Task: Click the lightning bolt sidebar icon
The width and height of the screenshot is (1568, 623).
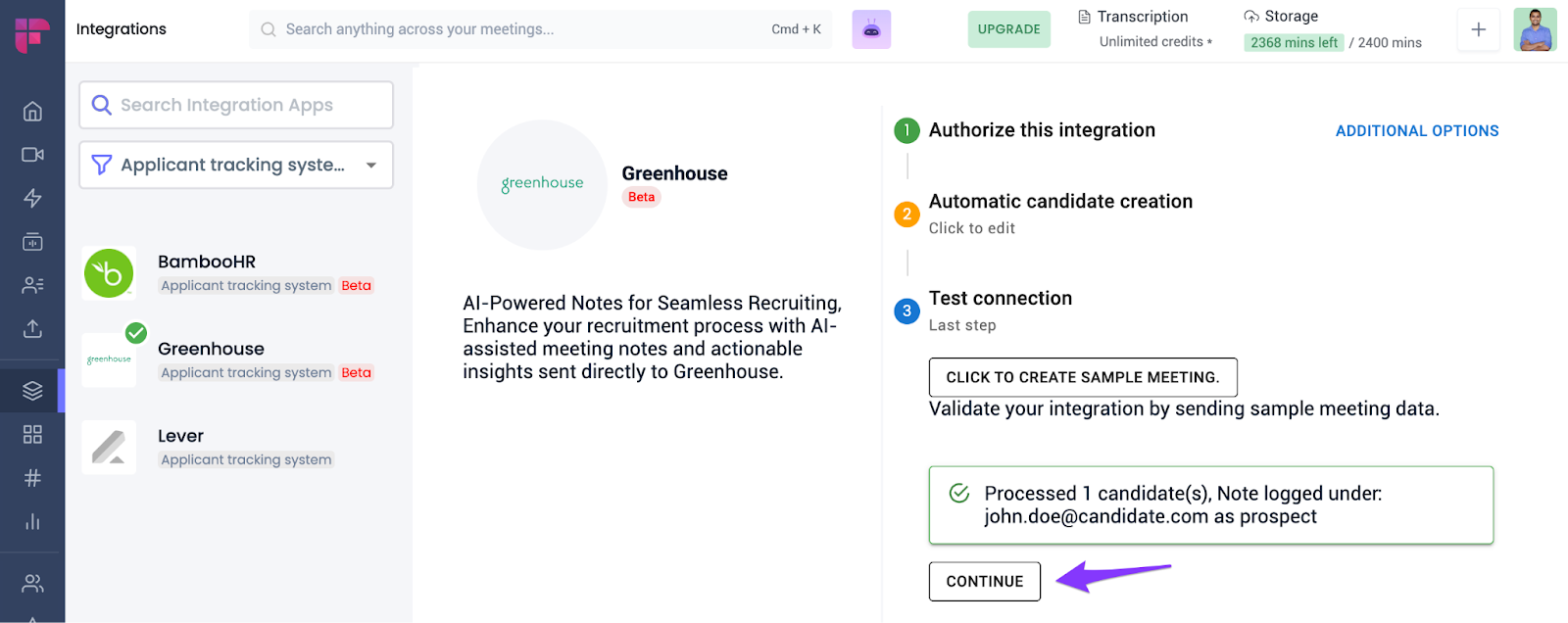Action: tap(32, 198)
